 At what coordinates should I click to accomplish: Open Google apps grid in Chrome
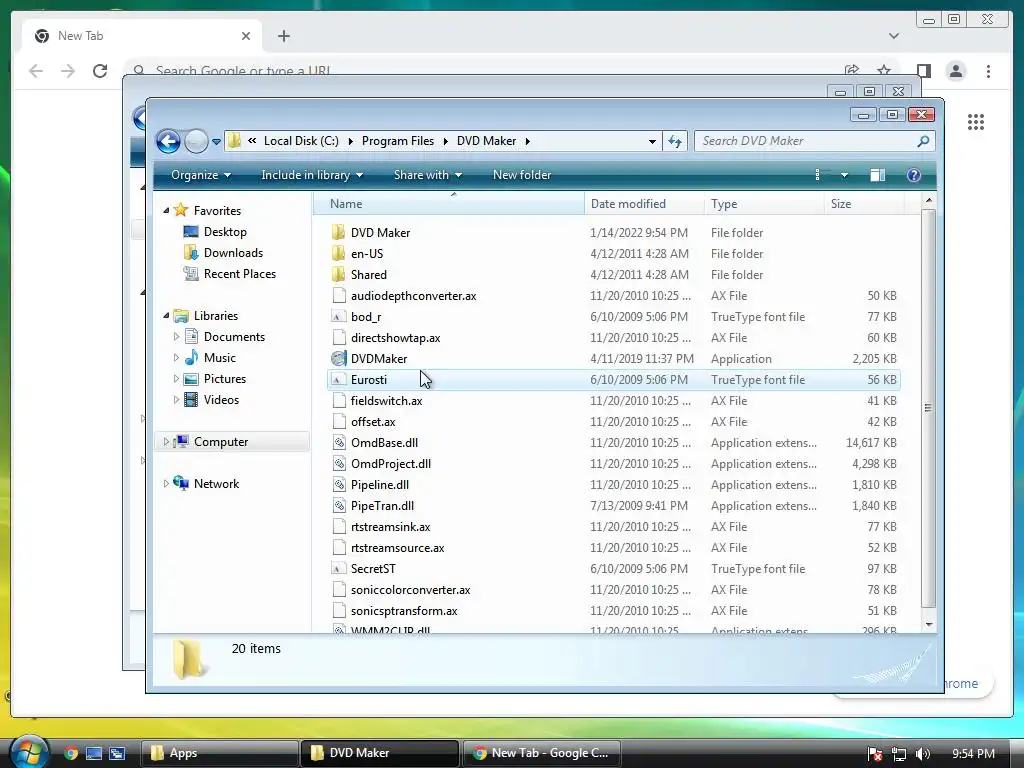976,122
